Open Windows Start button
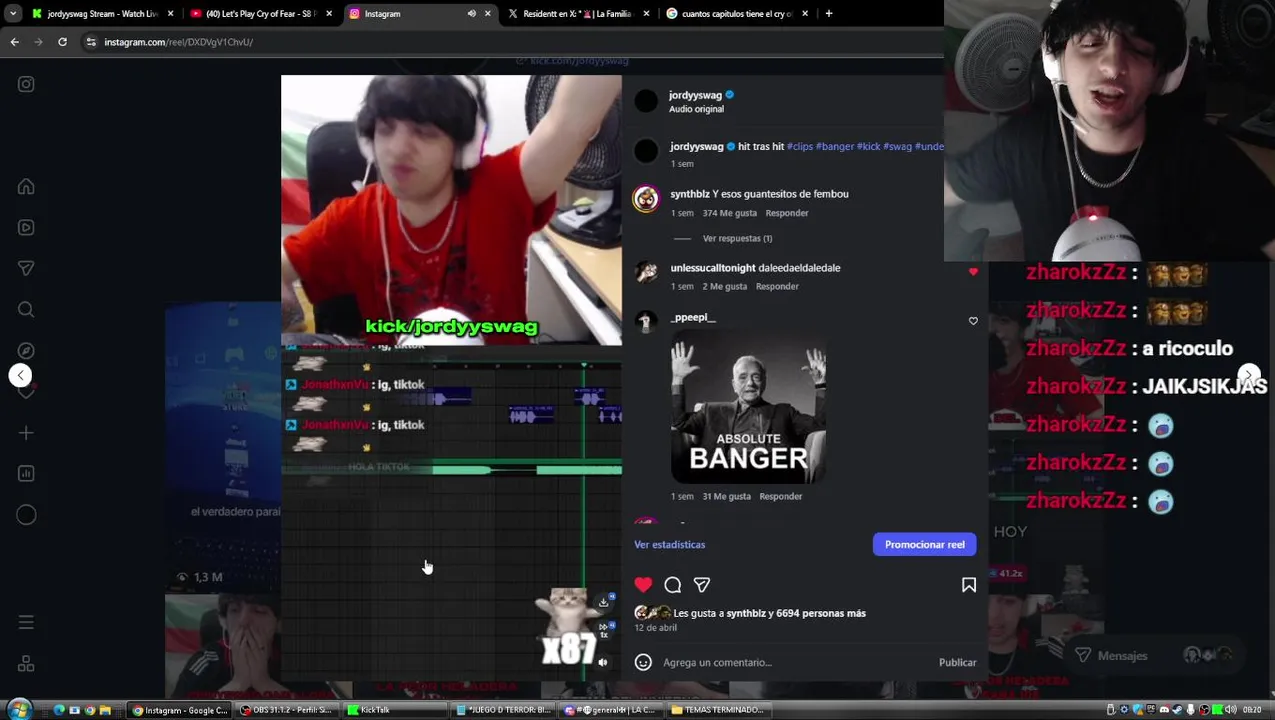 pos(19,710)
